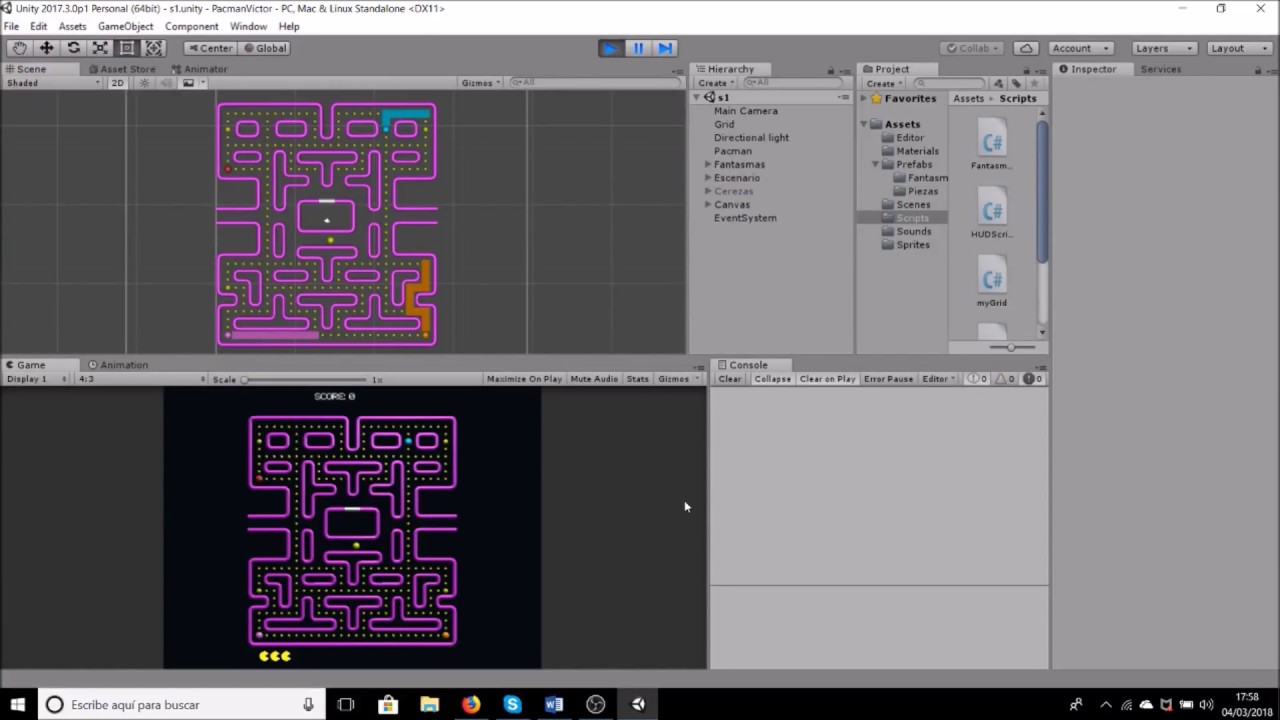Viewport: 1280px width, 720px height.
Task: Click search by type icon in Project
Action: click(x=1000, y=83)
